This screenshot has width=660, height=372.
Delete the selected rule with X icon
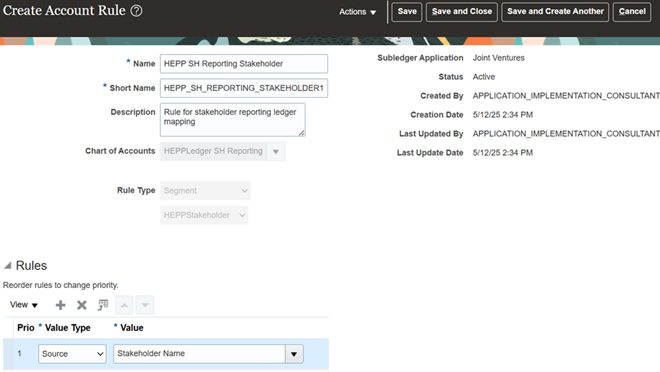pos(82,305)
